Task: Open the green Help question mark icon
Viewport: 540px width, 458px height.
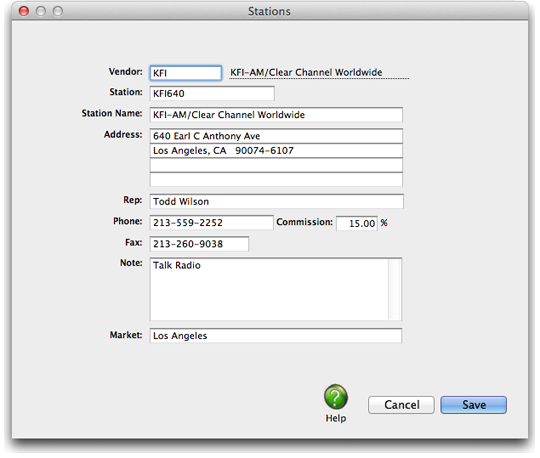Action: click(x=336, y=397)
